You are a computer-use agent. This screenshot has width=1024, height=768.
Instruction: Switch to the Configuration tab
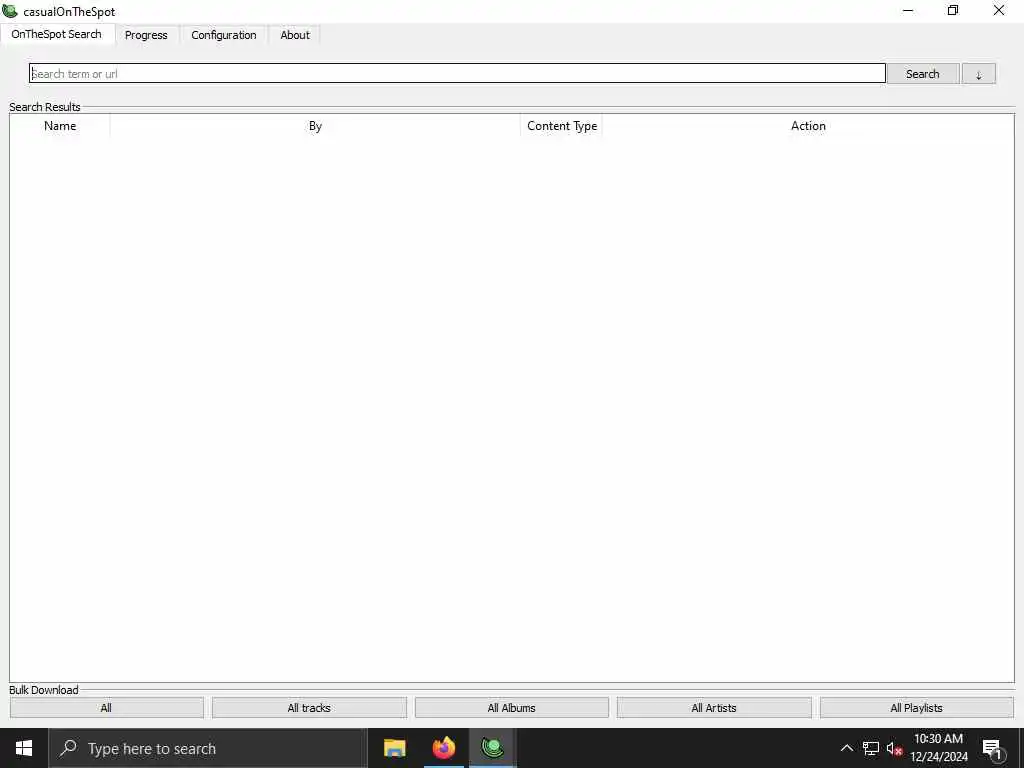tap(223, 35)
